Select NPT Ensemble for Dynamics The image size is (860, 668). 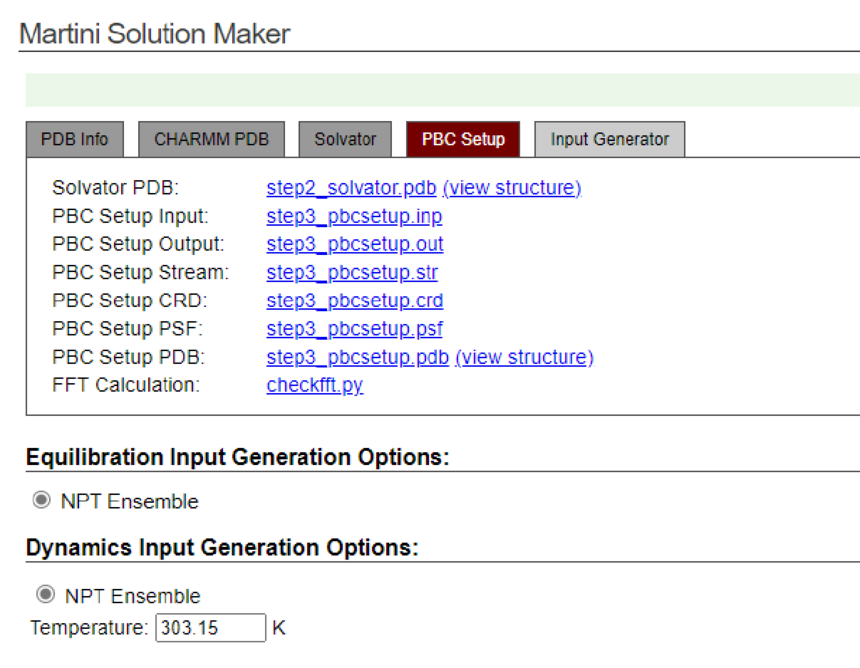click(x=45, y=596)
